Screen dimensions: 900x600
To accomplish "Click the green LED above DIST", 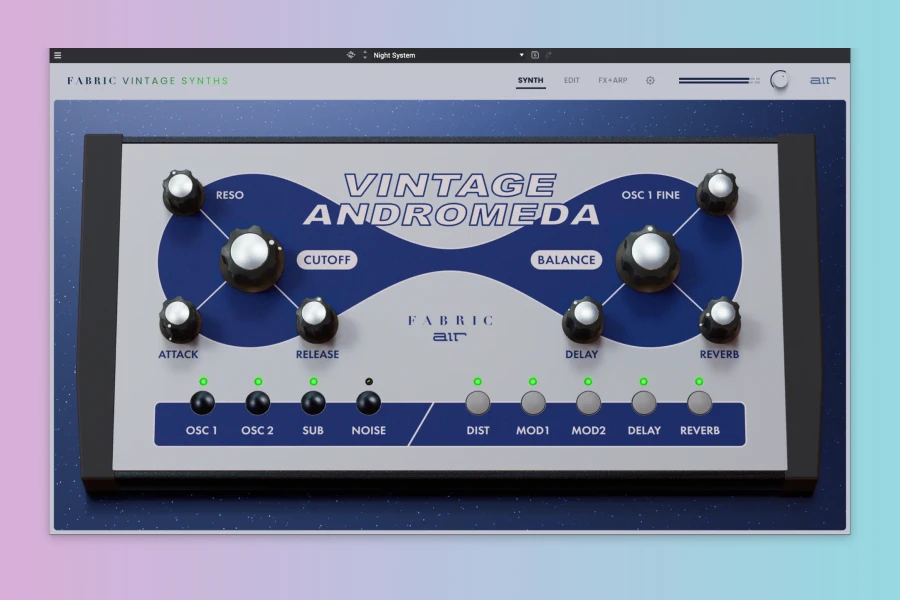I will 478,381.
